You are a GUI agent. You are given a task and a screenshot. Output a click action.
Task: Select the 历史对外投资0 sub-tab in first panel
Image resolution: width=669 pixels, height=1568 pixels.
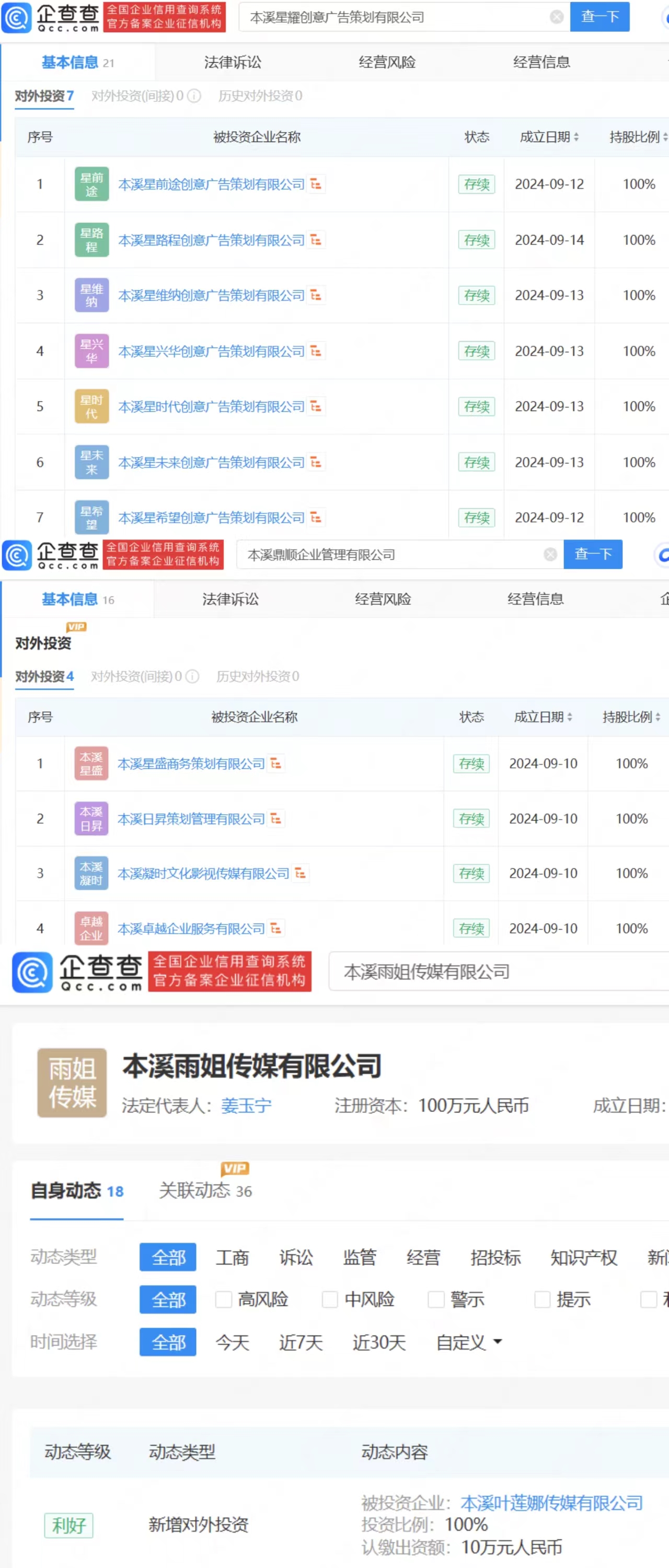click(x=260, y=96)
